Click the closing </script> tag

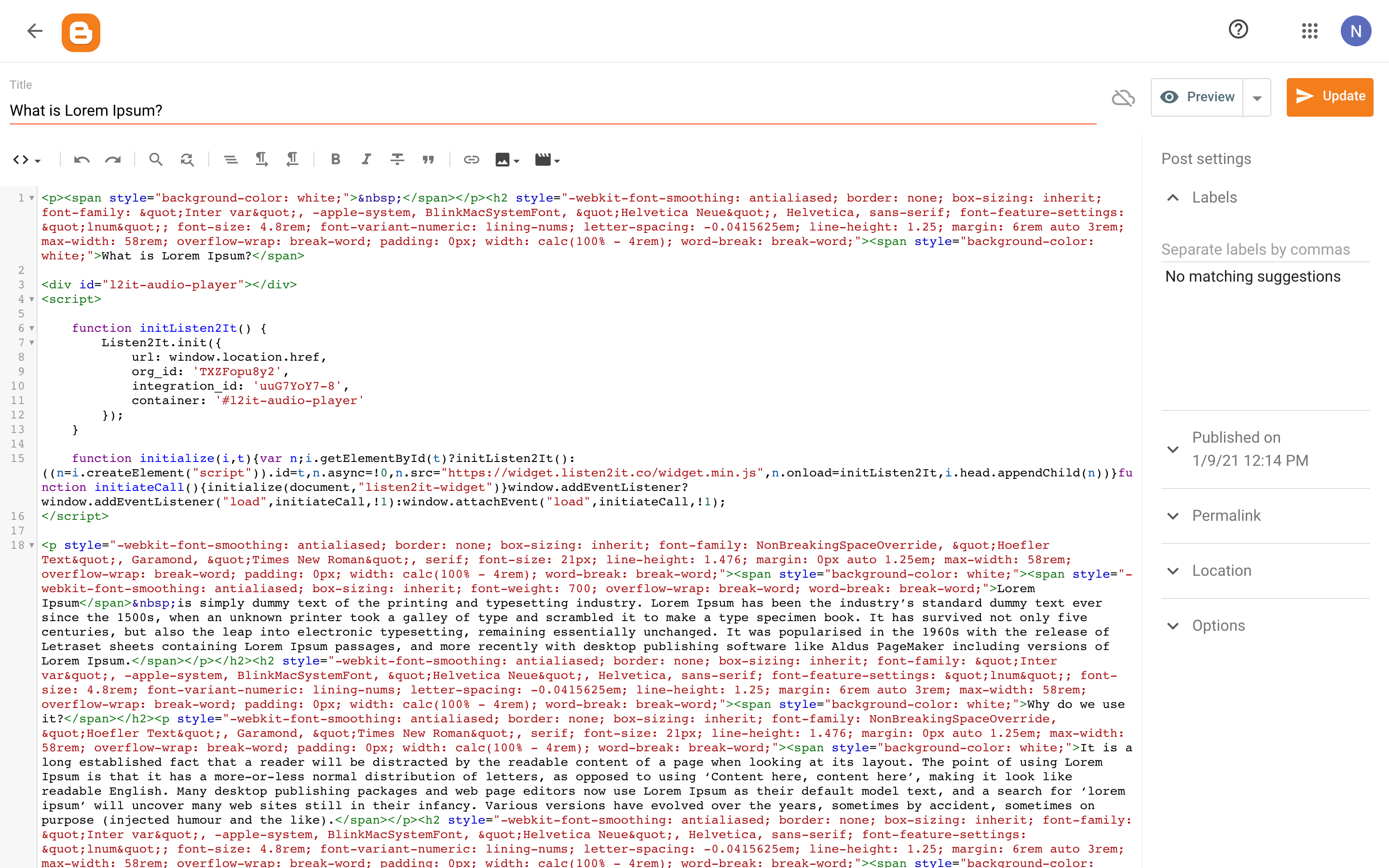pyautogui.click(x=75, y=516)
